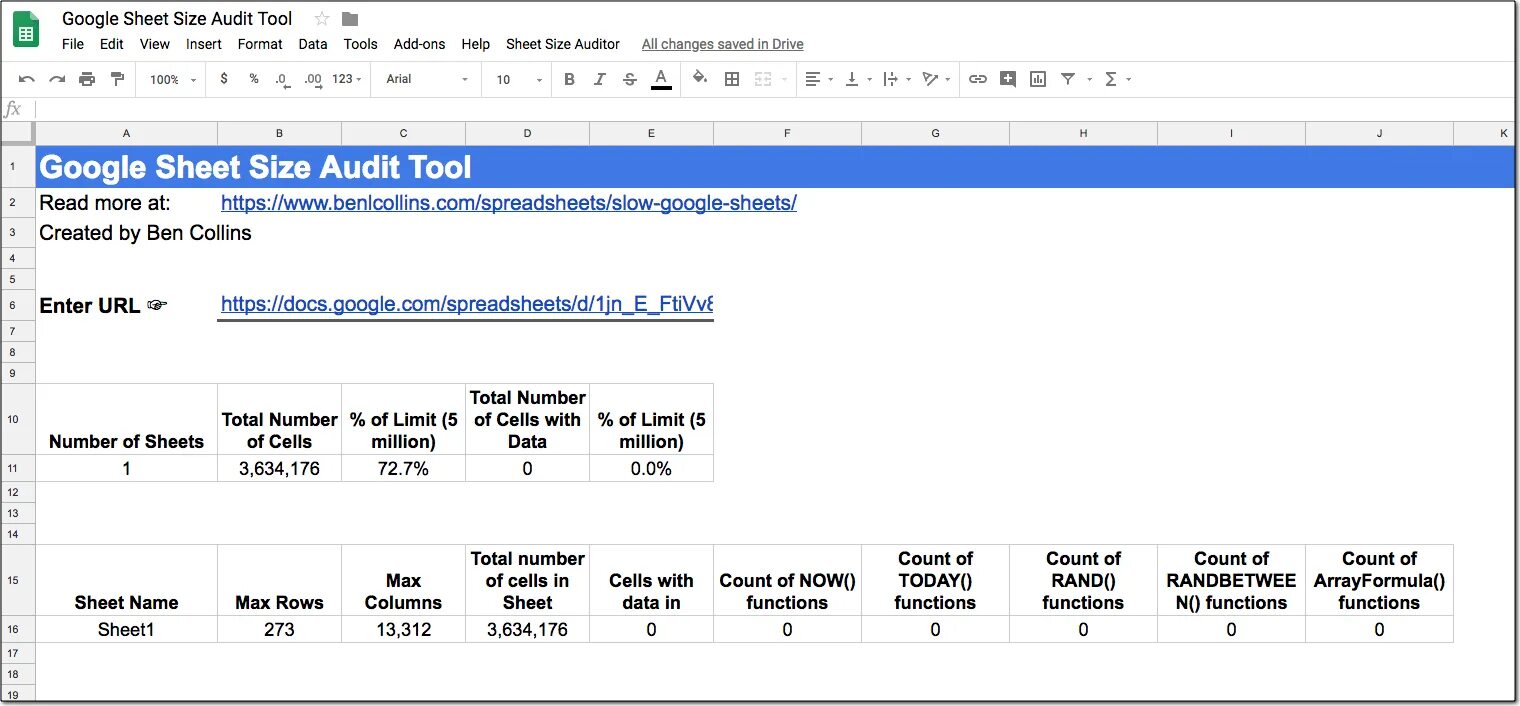
Task: Open the Edit menu
Action: tap(112, 44)
